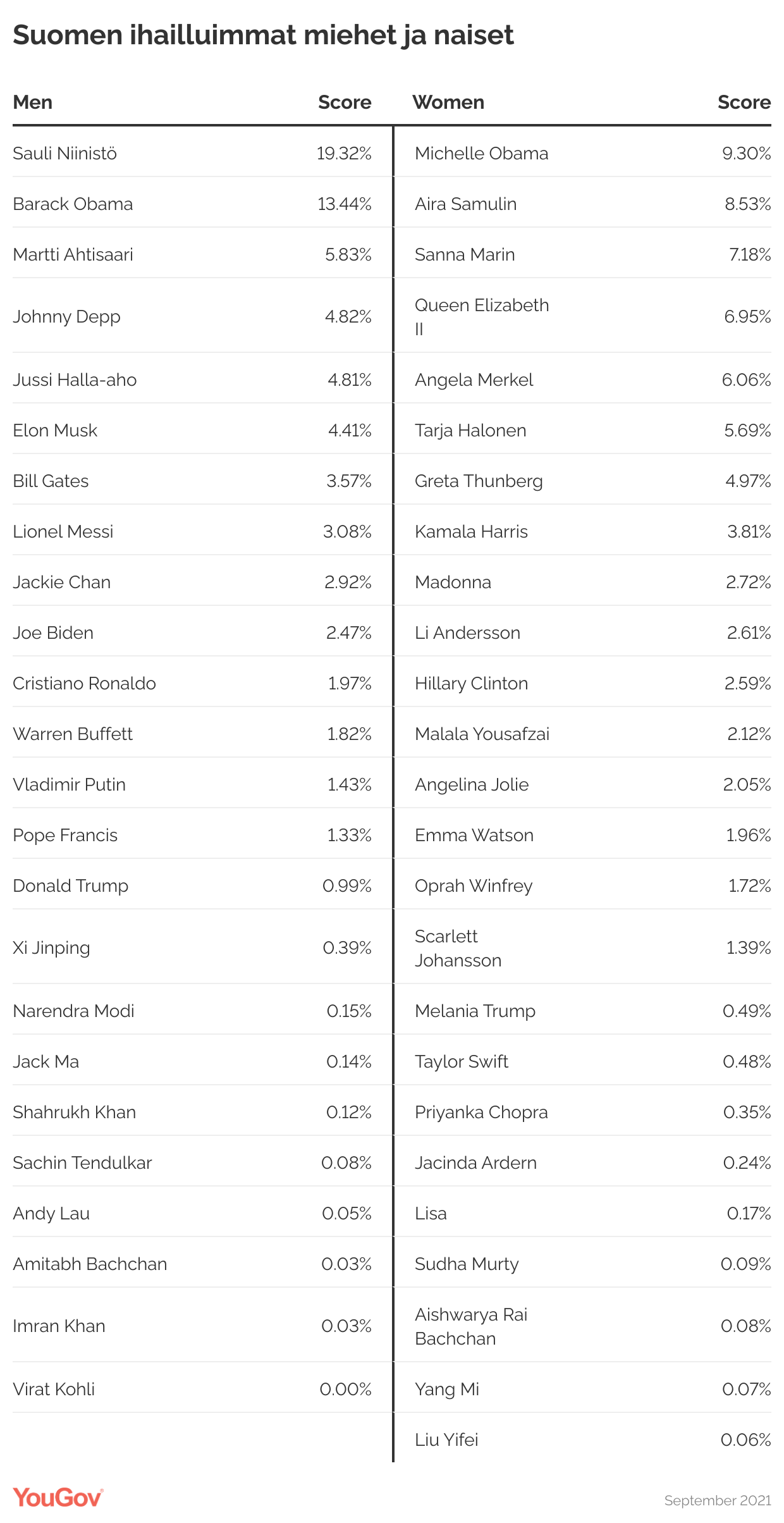Image resolution: width=784 pixels, height=1523 pixels.
Task: Click the September 2021 date label
Action: [x=718, y=1500]
